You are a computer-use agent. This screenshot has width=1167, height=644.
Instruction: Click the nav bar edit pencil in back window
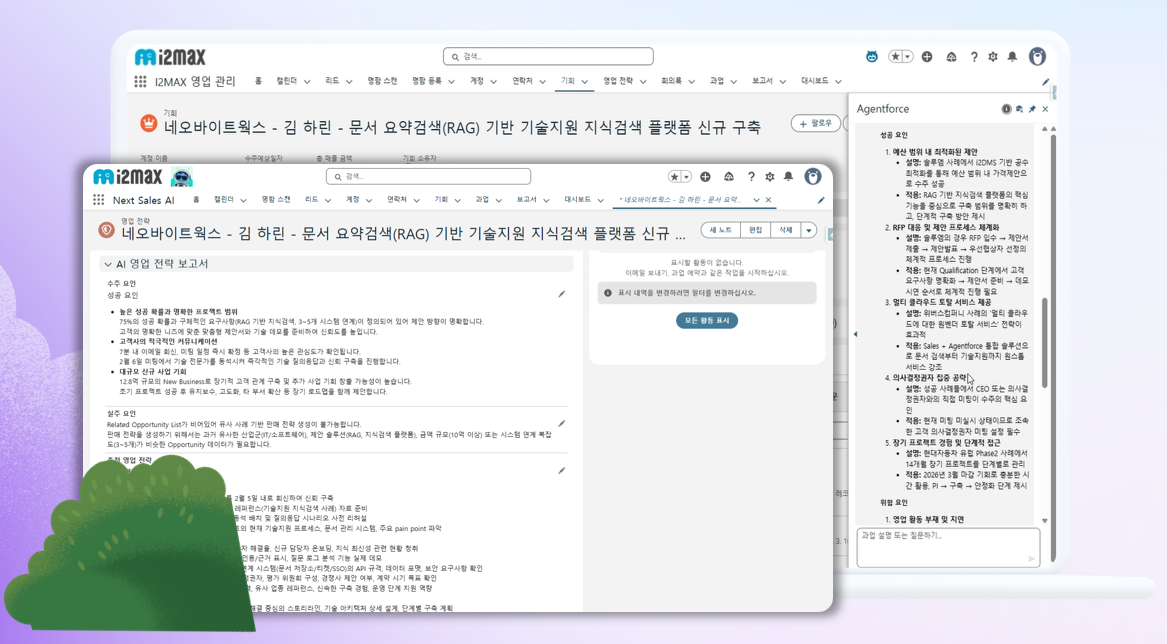(x=1045, y=82)
